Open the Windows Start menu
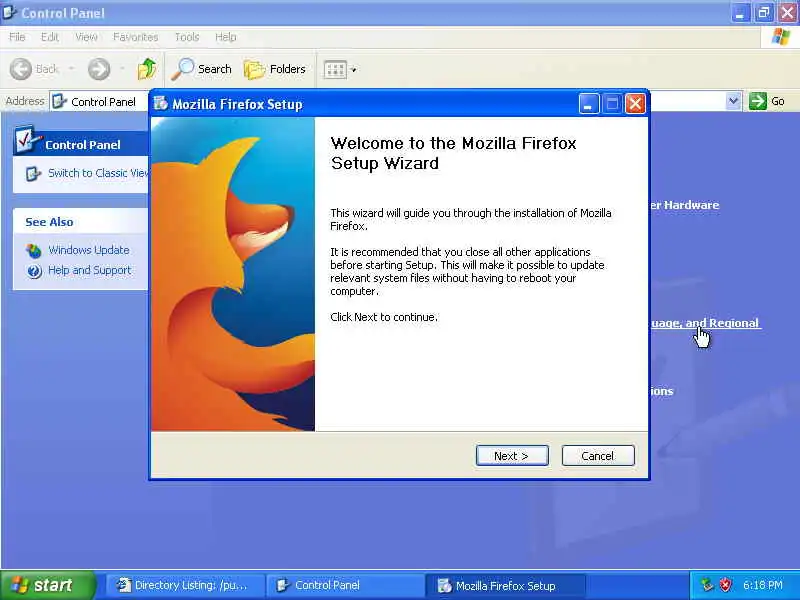800x600 pixels. (x=47, y=585)
